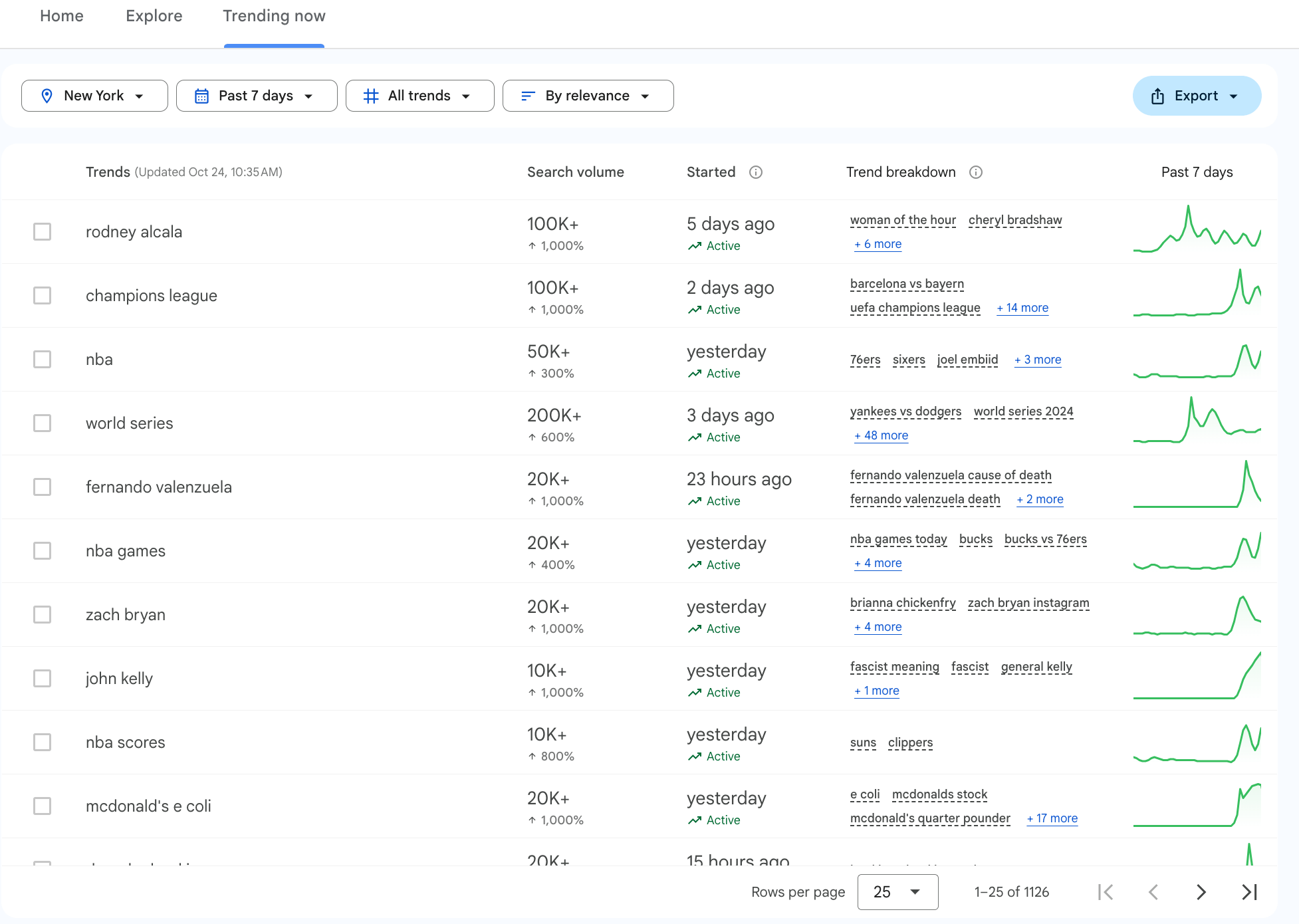Click the 'woman of the hour' query
This screenshot has width=1299, height=924.
coord(903,220)
